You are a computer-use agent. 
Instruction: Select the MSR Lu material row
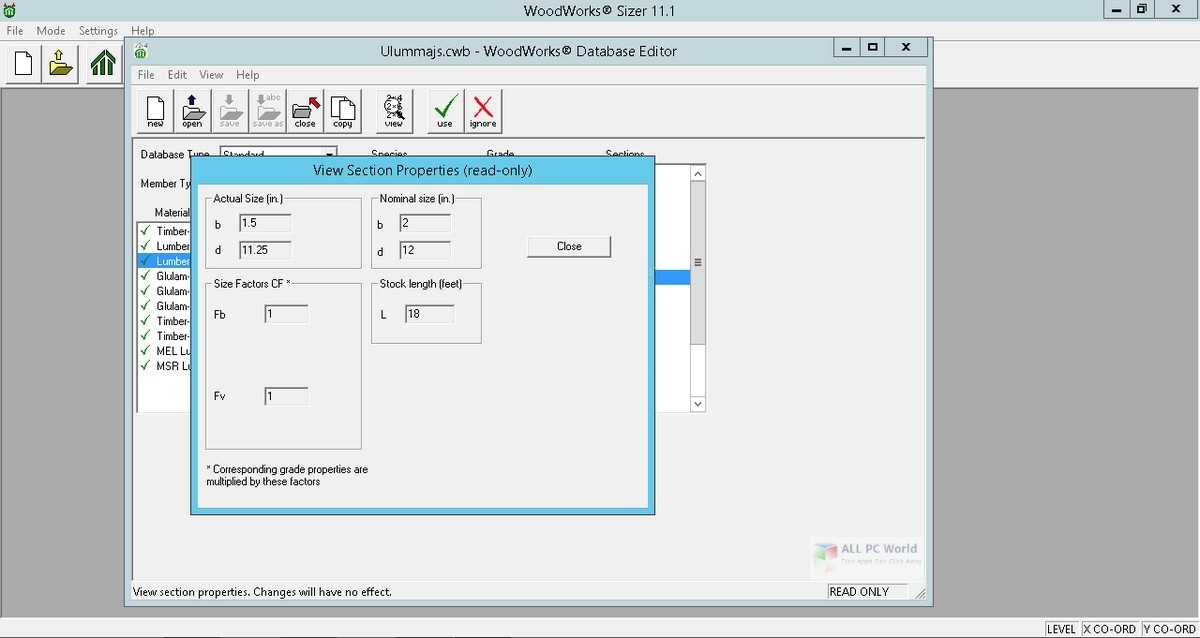coord(166,366)
